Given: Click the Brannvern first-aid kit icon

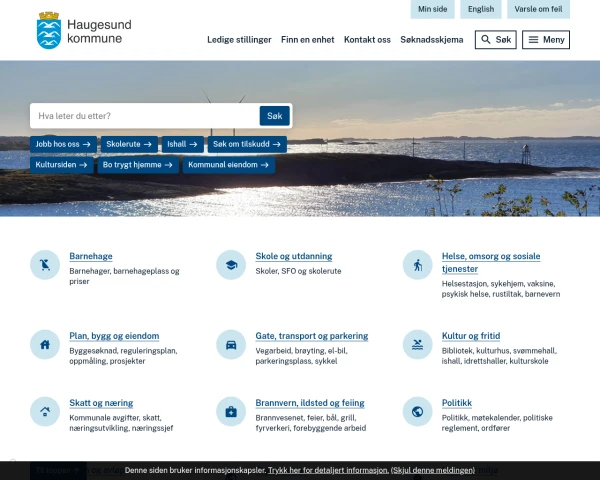Looking at the screenshot, I should click(x=231, y=411).
